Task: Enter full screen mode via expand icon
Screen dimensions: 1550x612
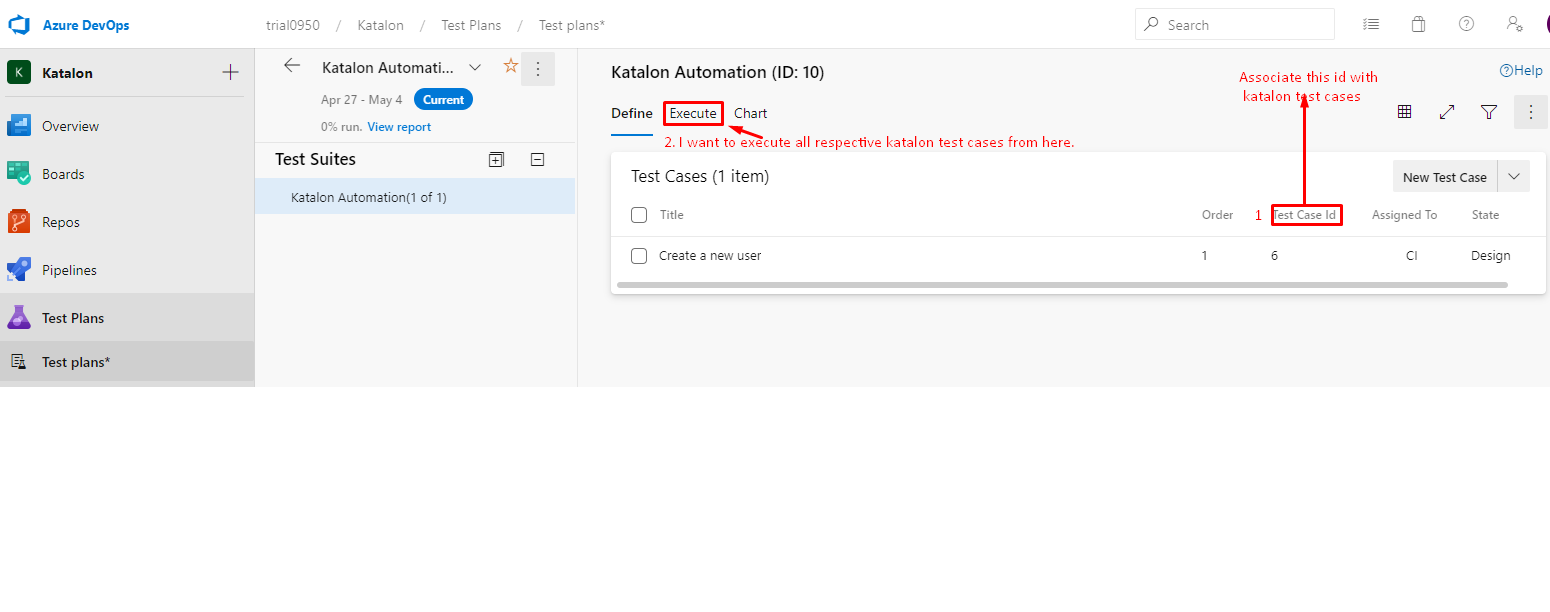Action: tap(1446, 111)
